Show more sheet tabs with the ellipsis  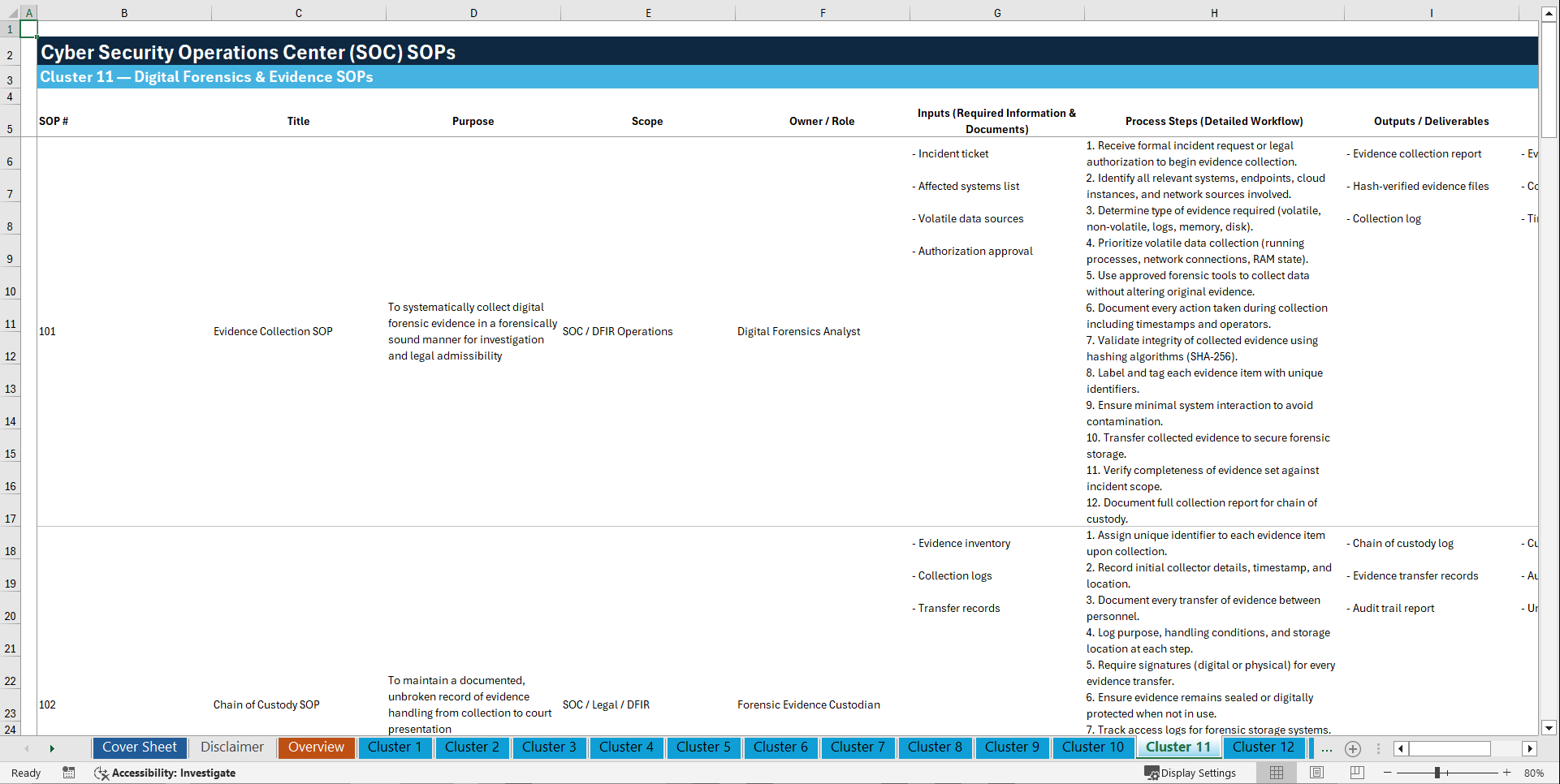(1327, 748)
